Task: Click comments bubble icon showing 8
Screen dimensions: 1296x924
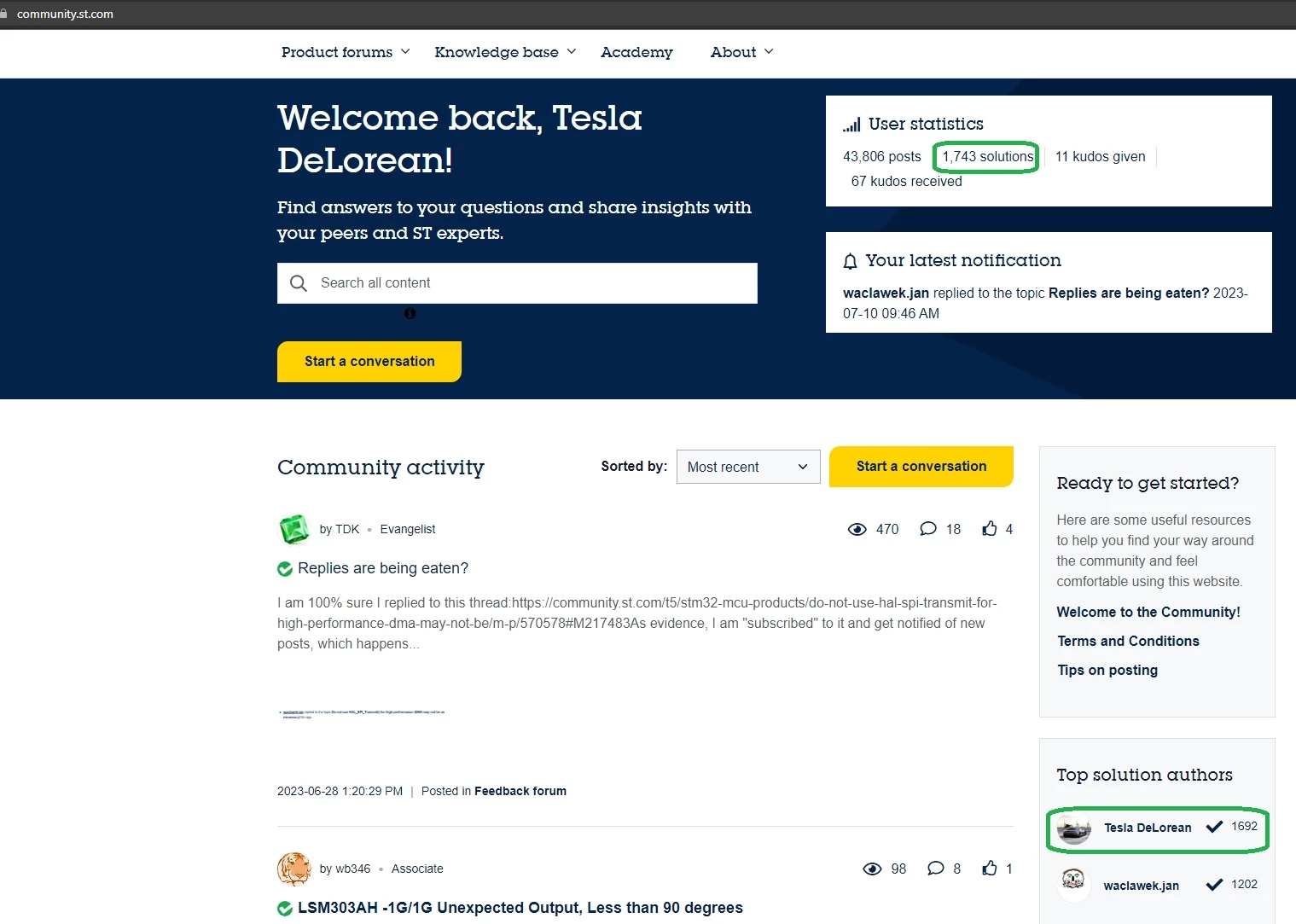Action: pos(936,869)
